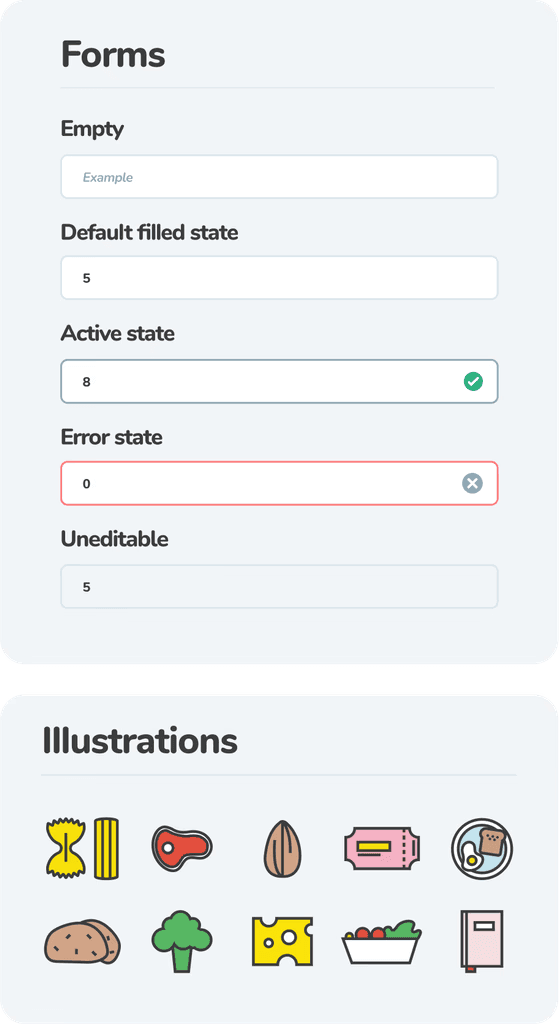Click the gray X clear icon in Error field
The height and width of the screenshot is (1024, 559).
click(x=472, y=483)
